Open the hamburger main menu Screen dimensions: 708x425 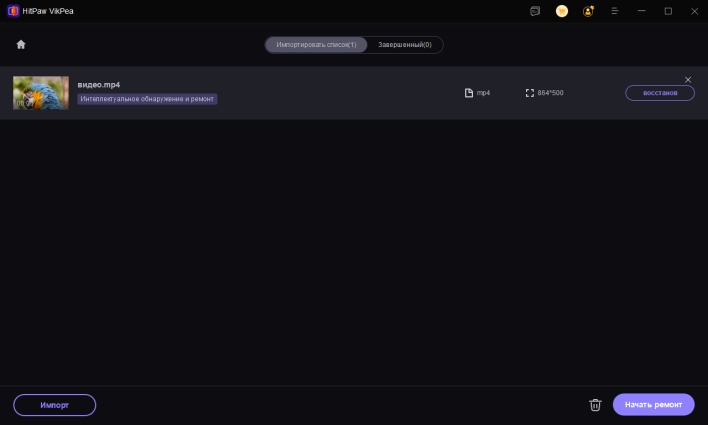[614, 11]
